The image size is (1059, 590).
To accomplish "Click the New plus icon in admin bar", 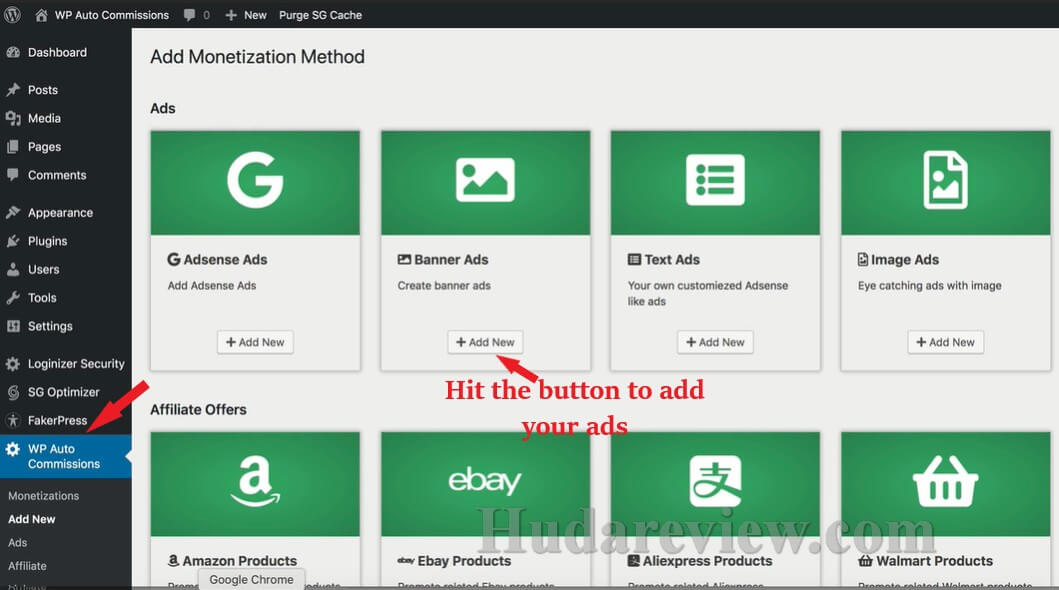I will 231,15.
